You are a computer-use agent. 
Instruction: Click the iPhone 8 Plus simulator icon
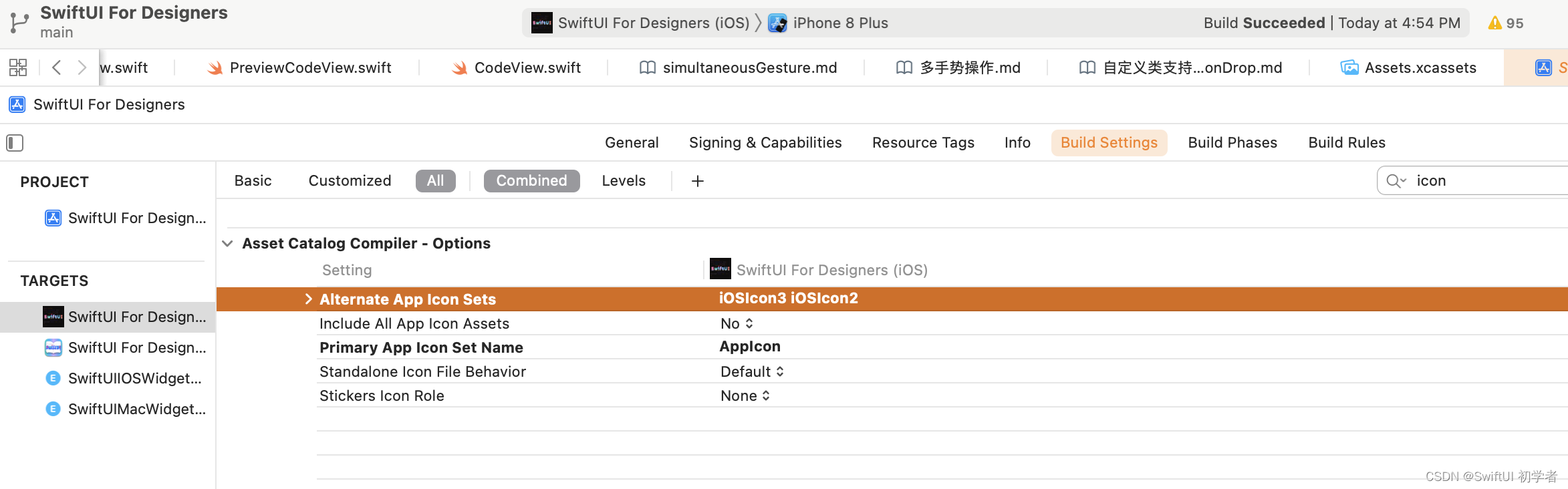777,23
